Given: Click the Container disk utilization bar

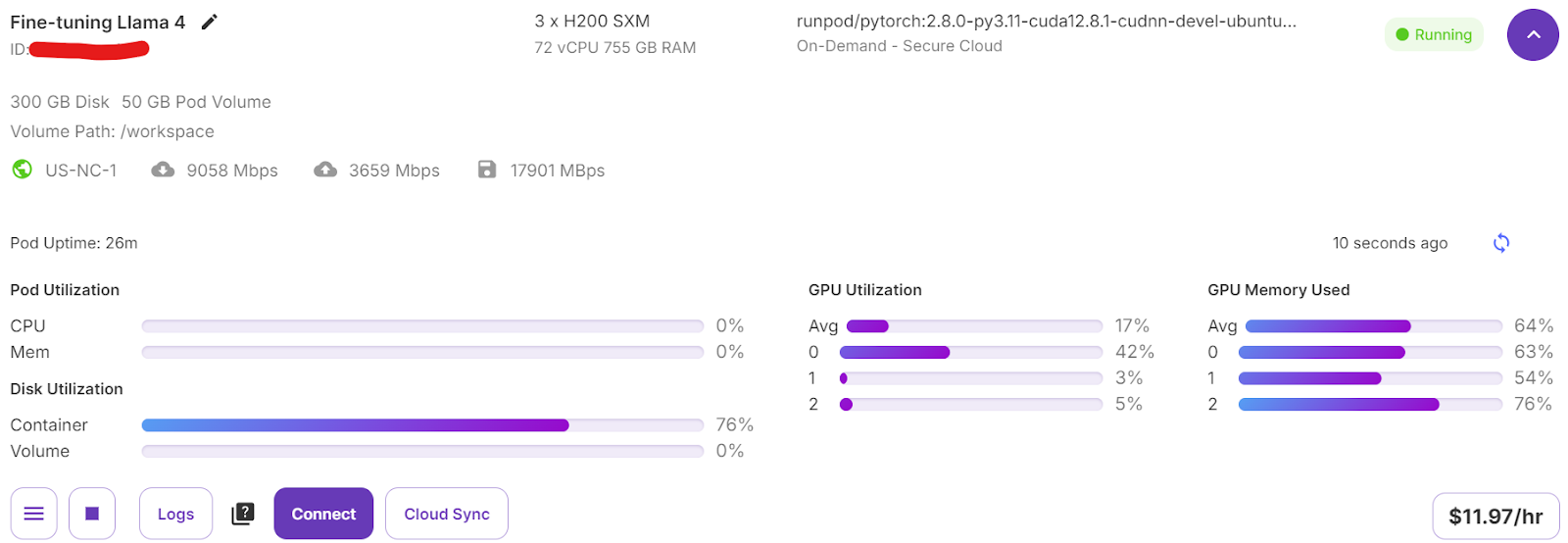Looking at the screenshot, I should coord(422,425).
